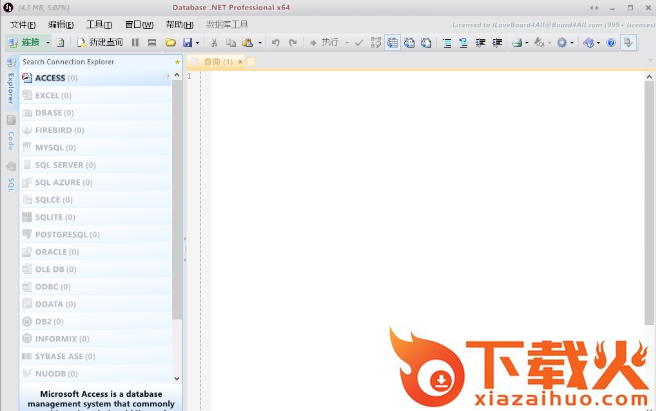Open the 文件 (File) menu

[23, 24]
